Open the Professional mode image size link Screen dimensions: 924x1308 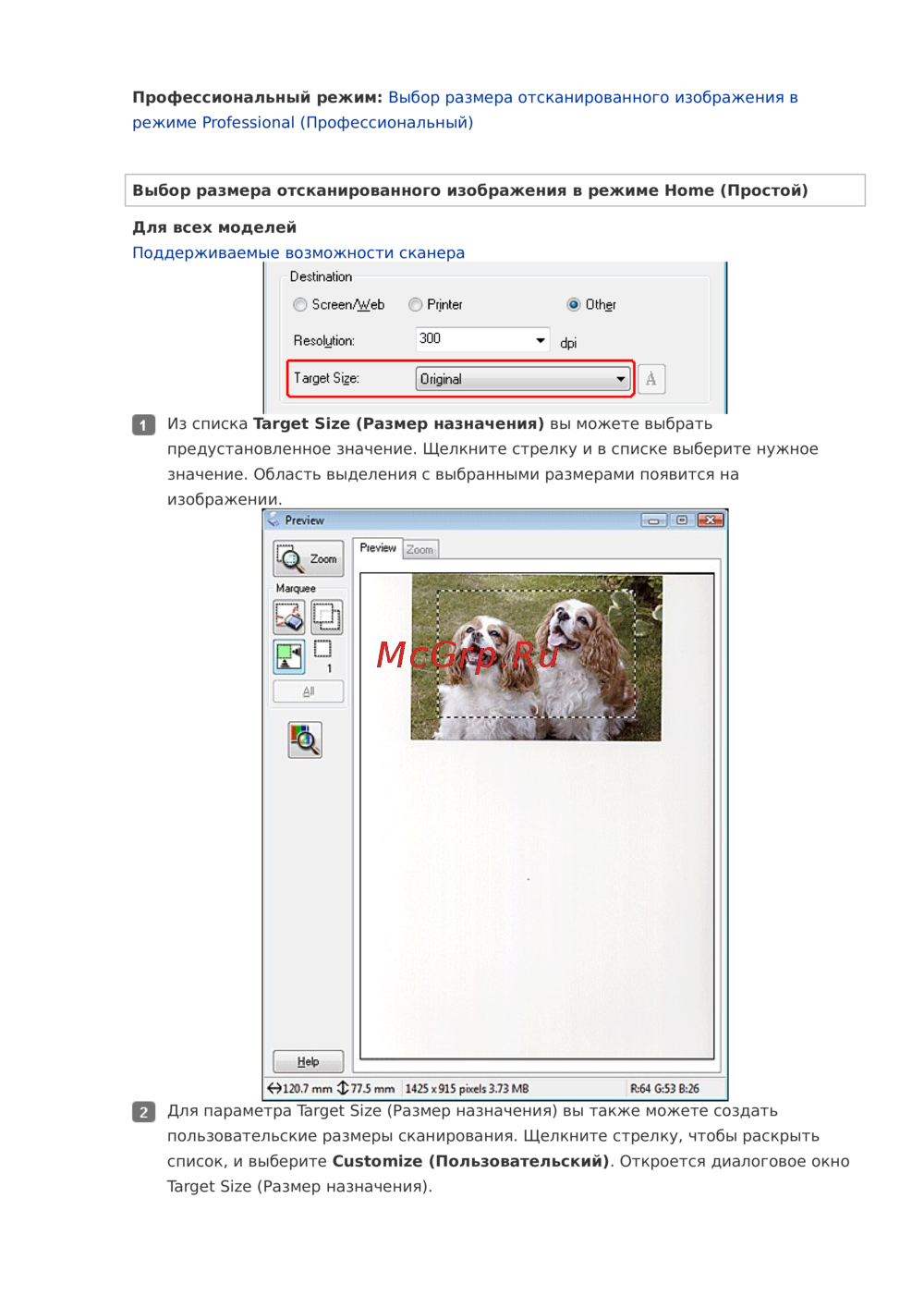coord(591,98)
